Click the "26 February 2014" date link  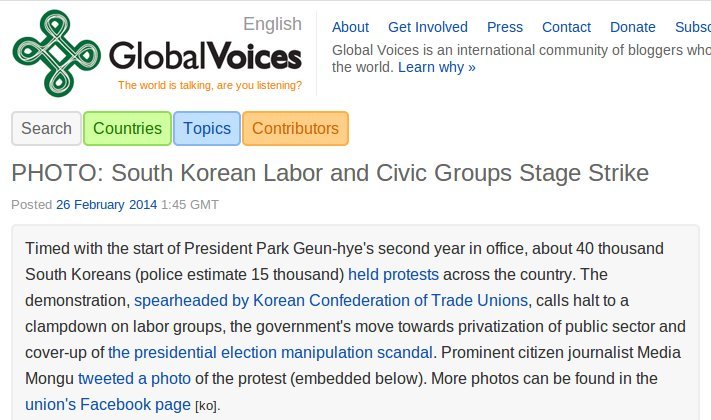tap(107, 205)
